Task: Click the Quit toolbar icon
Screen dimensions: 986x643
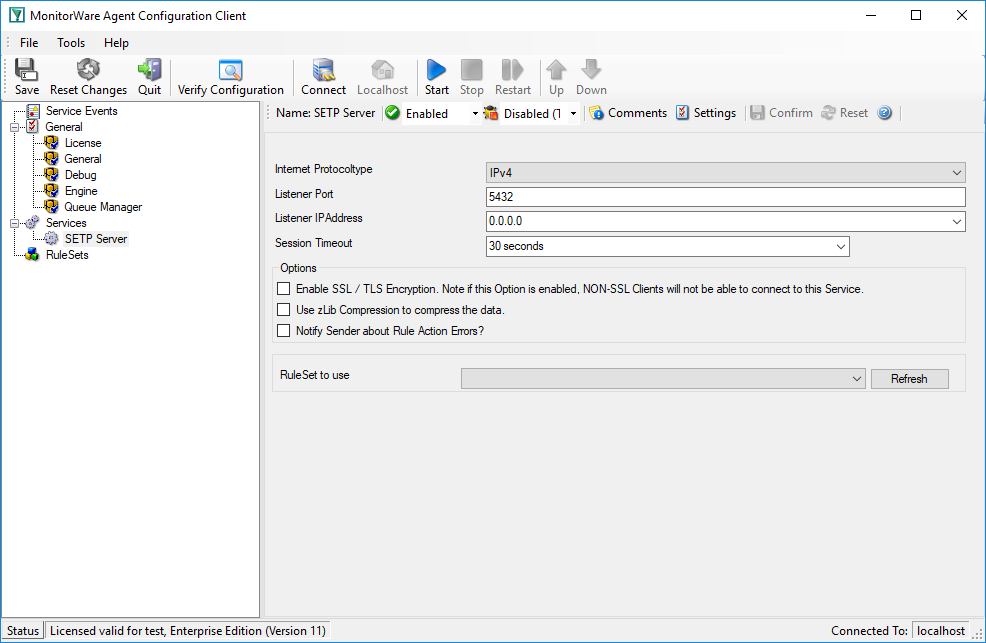Action: pyautogui.click(x=150, y=70)
